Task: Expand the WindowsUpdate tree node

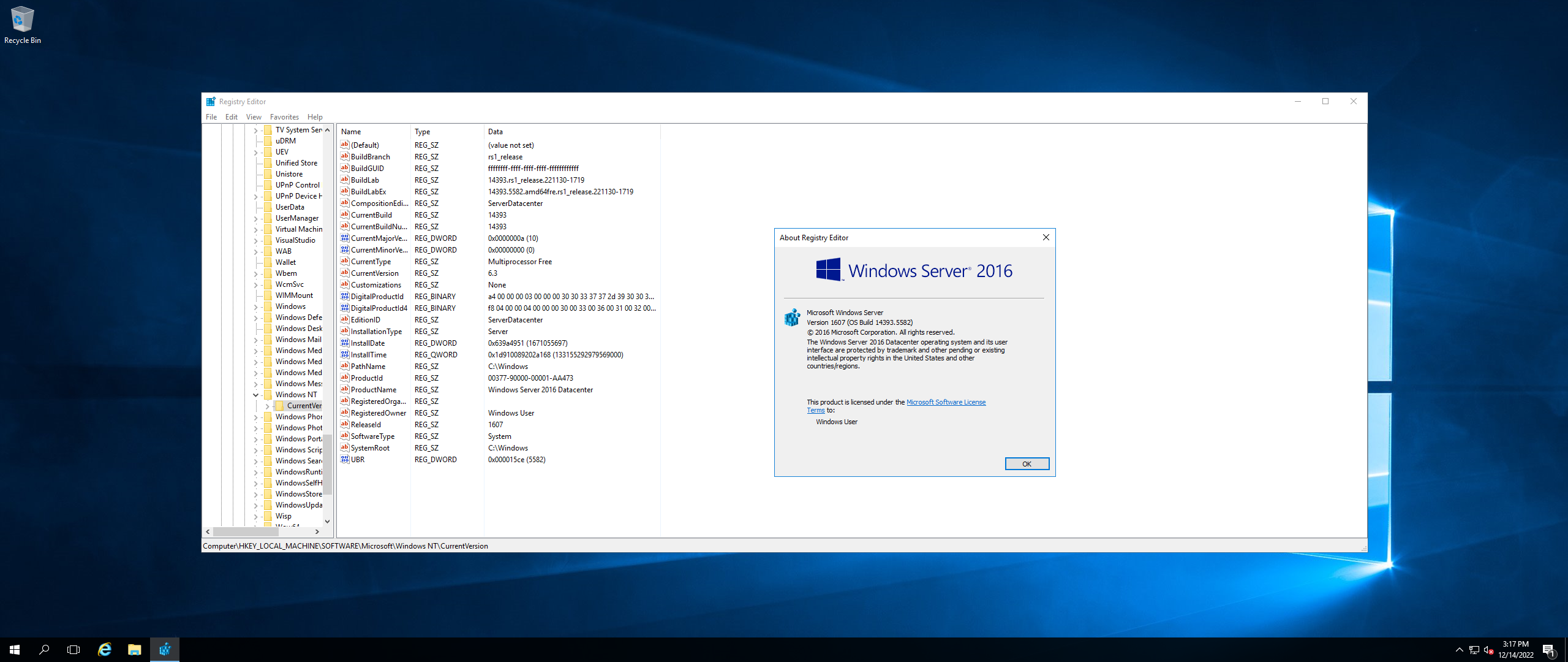Action: [x=255, y=505]
